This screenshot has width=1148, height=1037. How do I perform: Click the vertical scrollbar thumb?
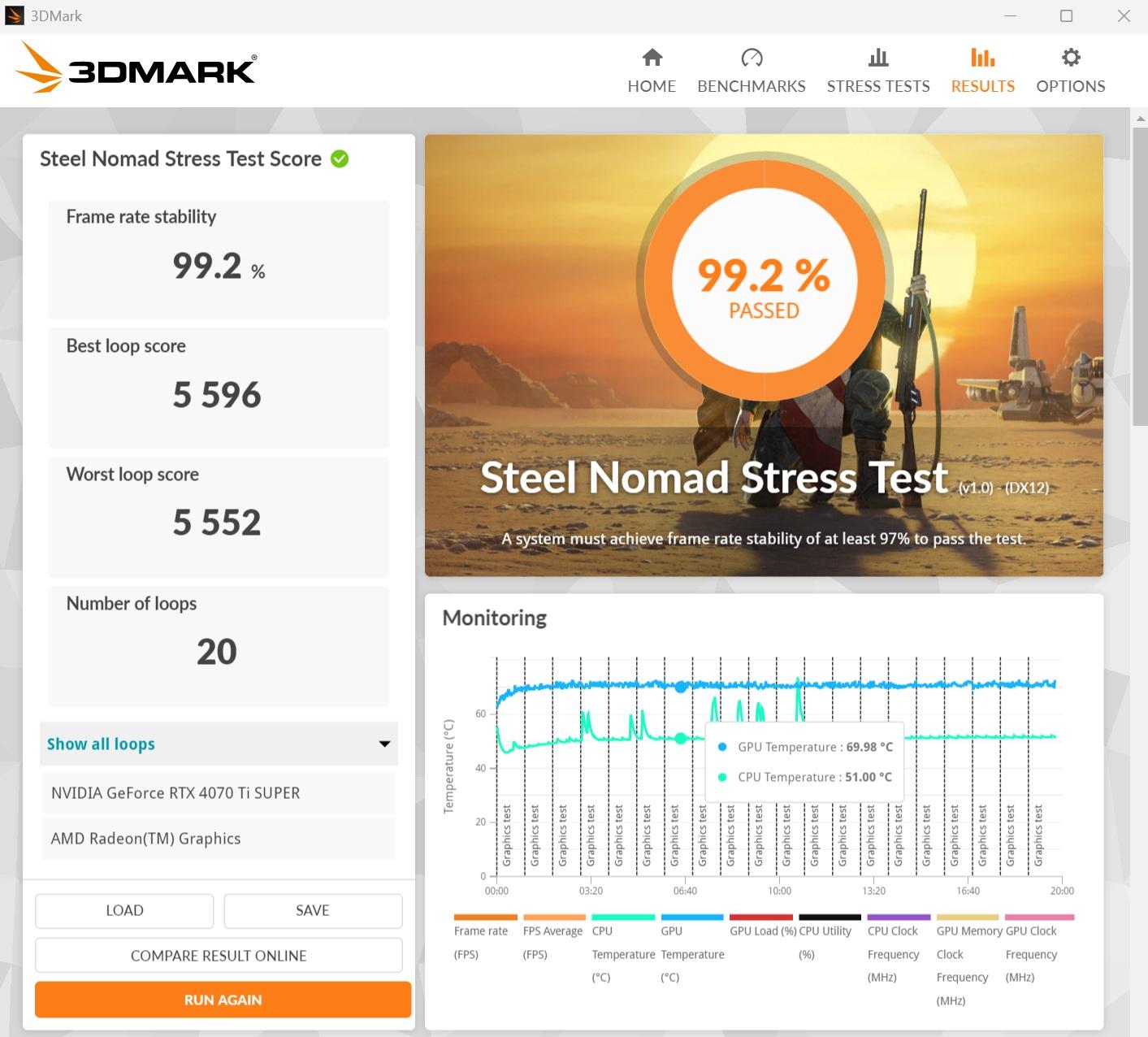[1140, 276]
